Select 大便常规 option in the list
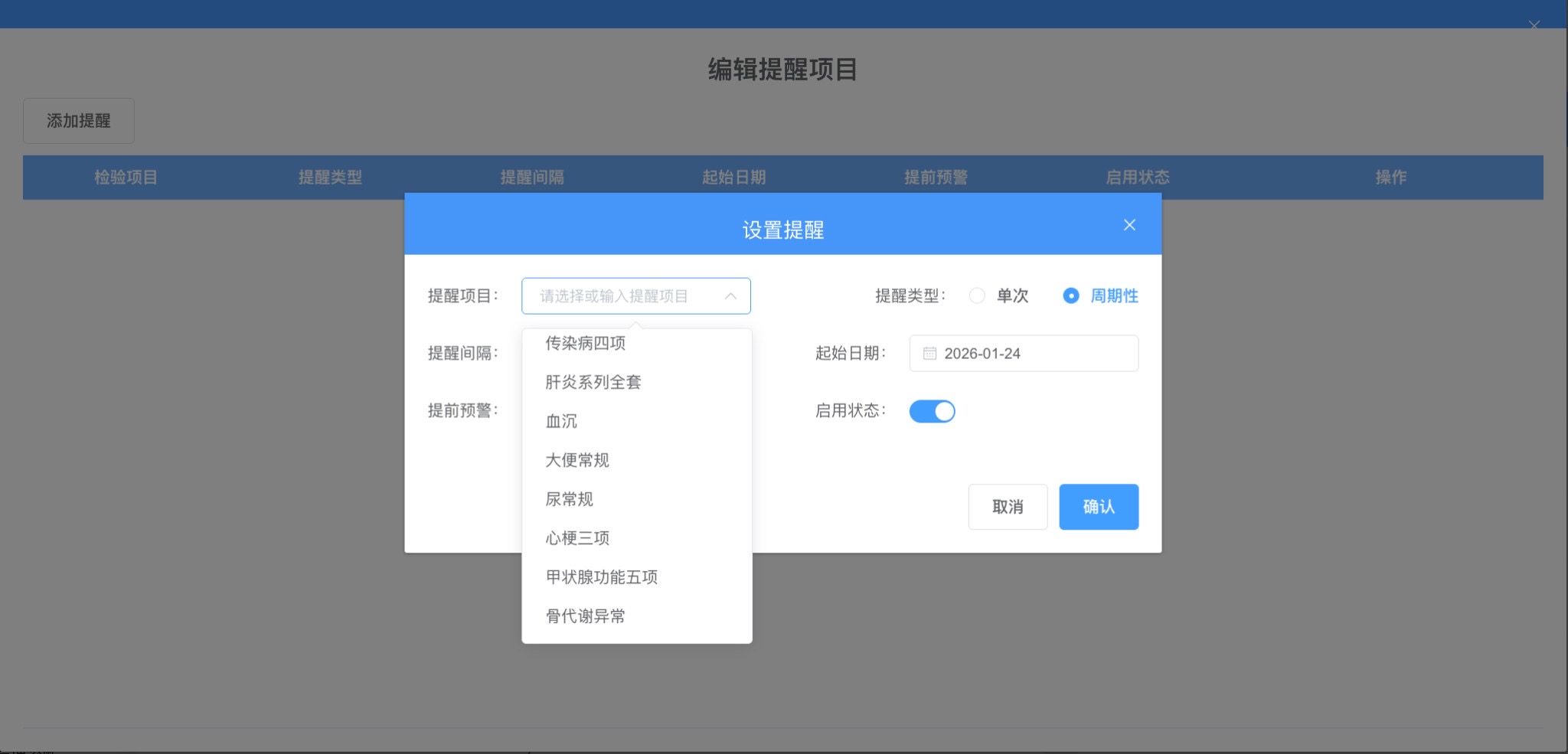1568x754 pixels. (577, 461)
